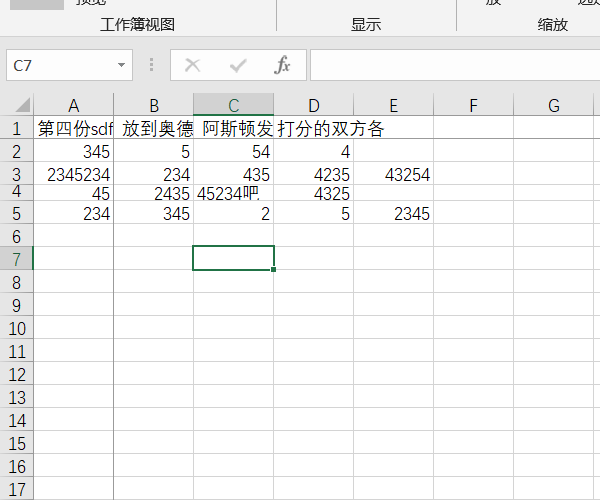Select cell containing 2435

(153, 193)
